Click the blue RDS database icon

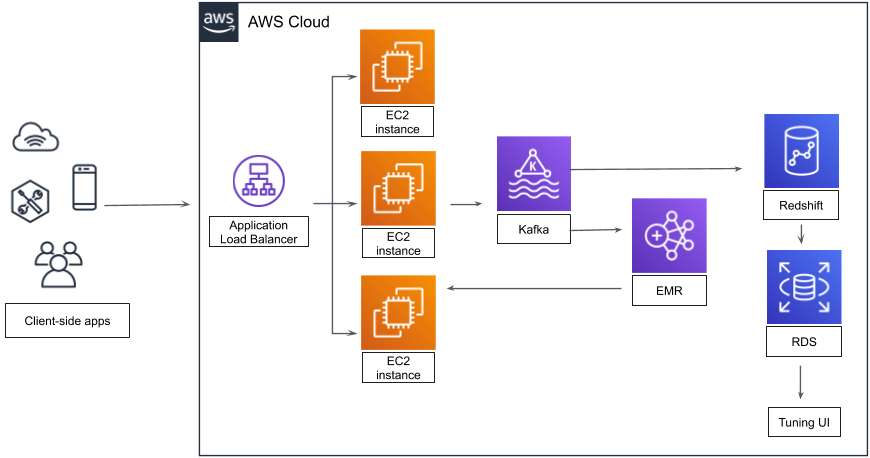point(804,287)
